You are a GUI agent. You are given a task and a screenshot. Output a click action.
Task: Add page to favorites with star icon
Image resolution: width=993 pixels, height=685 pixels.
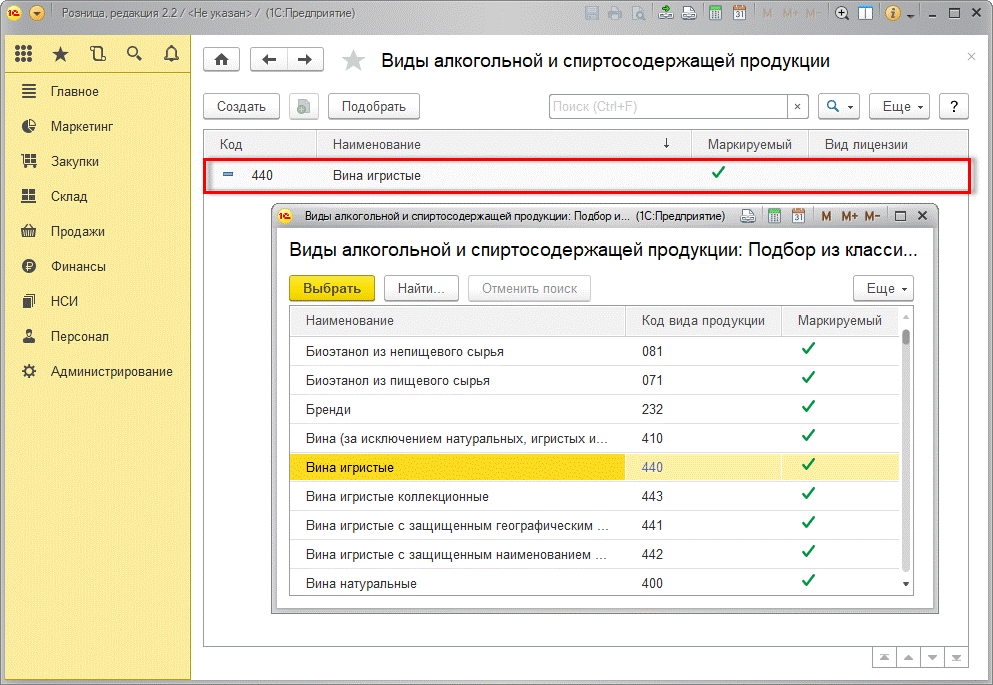pyautogui.click(x=353, y=61)
